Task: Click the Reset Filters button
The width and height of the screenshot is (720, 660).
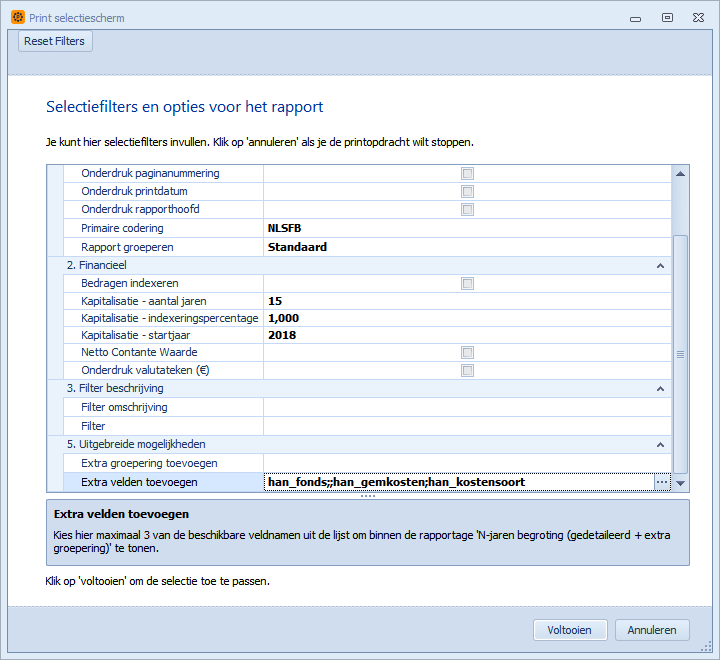Action: pos(54,41)
